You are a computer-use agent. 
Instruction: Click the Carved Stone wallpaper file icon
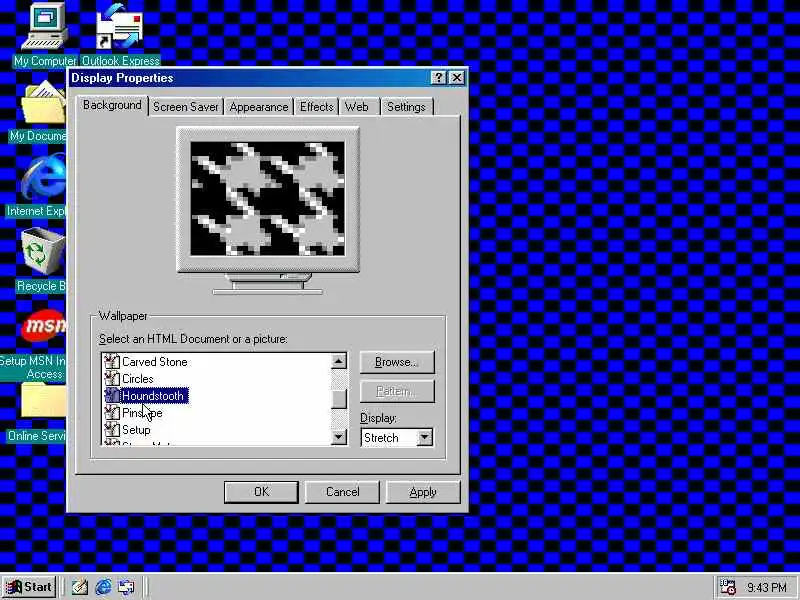pyautogui.click(x=111, y=361)
